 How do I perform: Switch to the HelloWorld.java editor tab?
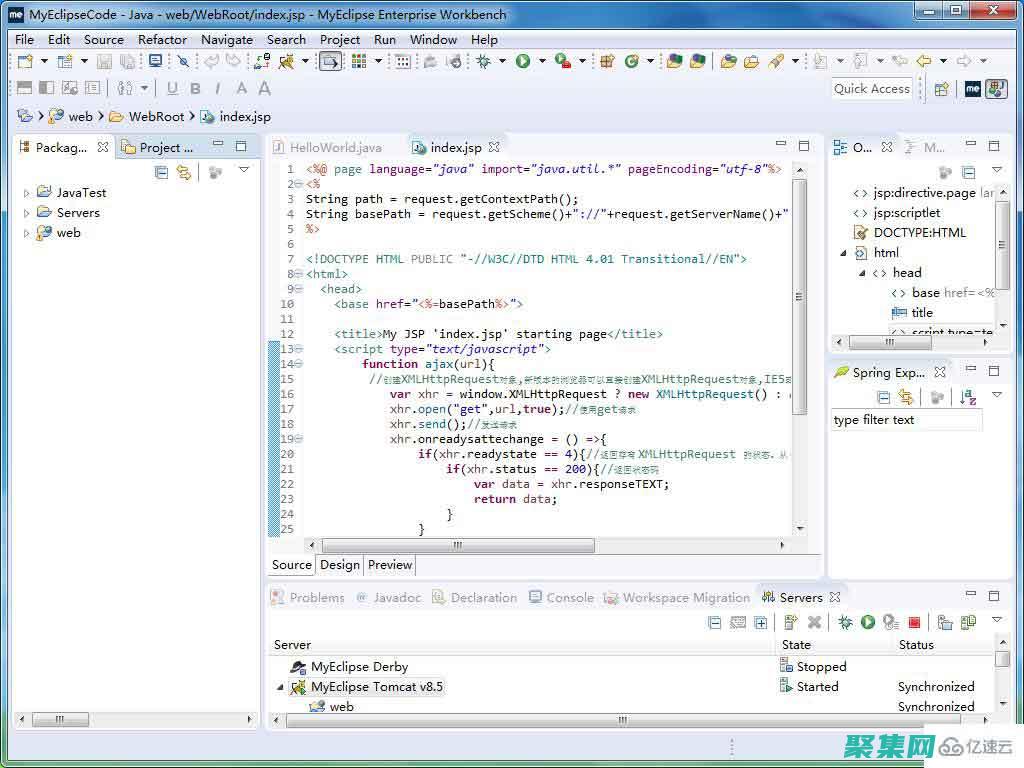338,147
